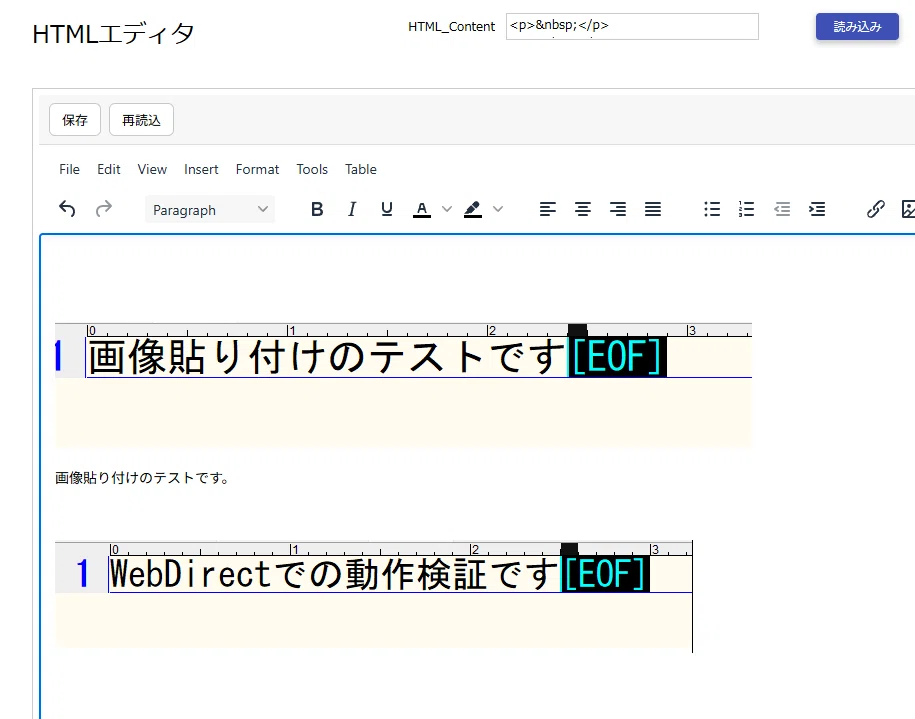Apply the current text color
This screenshot has width=915, height=719.
(x=422, y=209)
